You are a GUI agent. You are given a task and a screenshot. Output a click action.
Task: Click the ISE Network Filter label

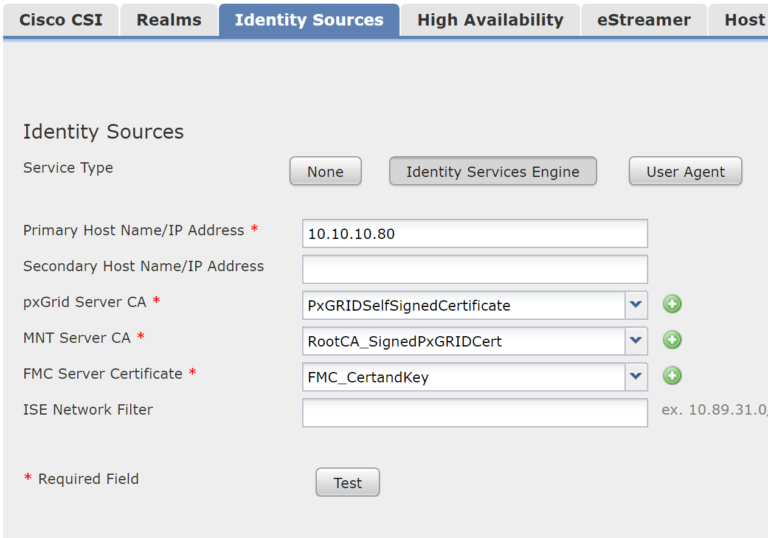(x=88, y=409)
